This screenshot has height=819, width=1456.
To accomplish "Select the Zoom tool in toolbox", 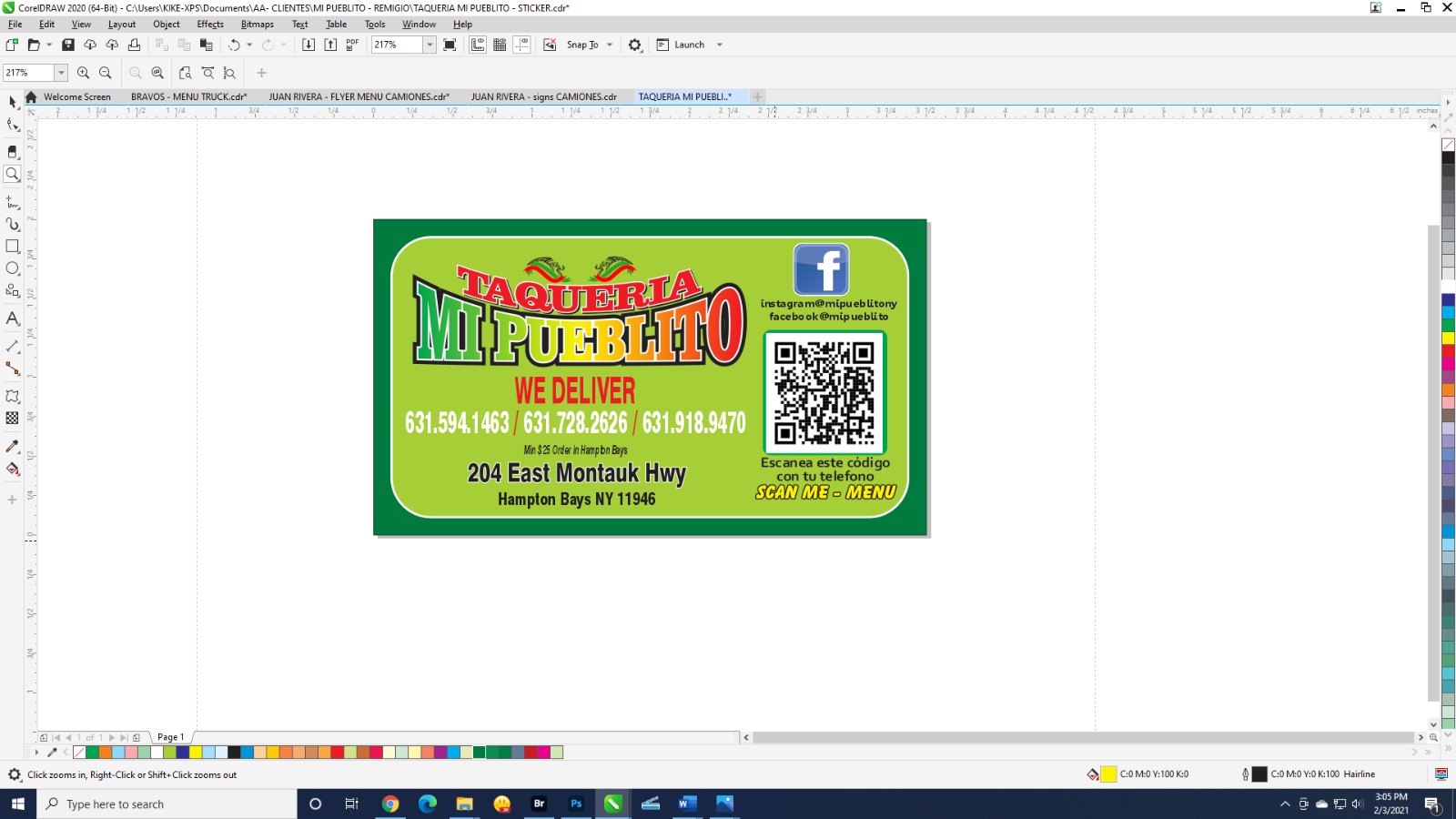I will (x=12, y=174).
